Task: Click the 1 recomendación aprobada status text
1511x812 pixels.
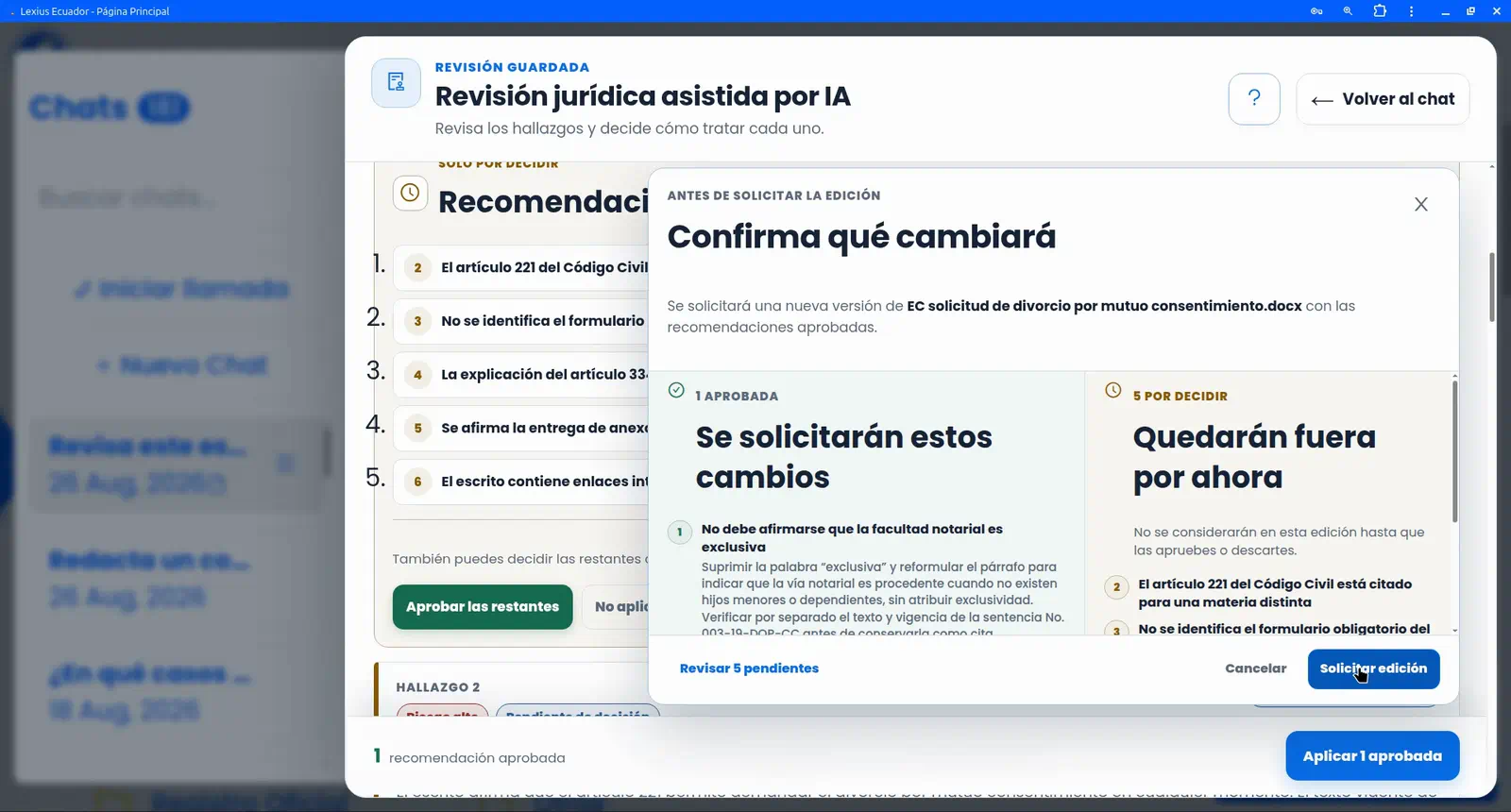Action: (x=469, y=757)
